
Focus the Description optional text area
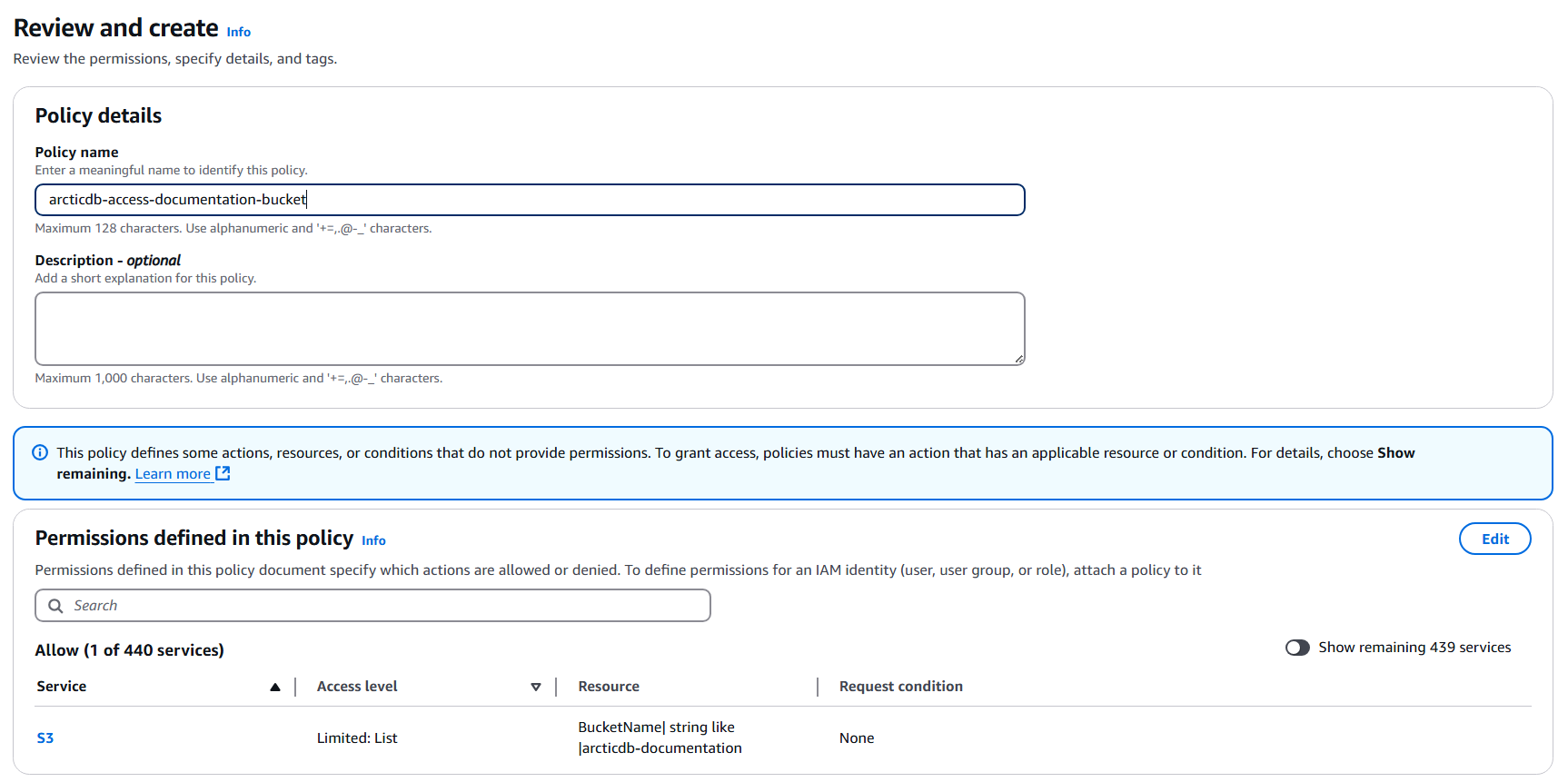(529, 328)
